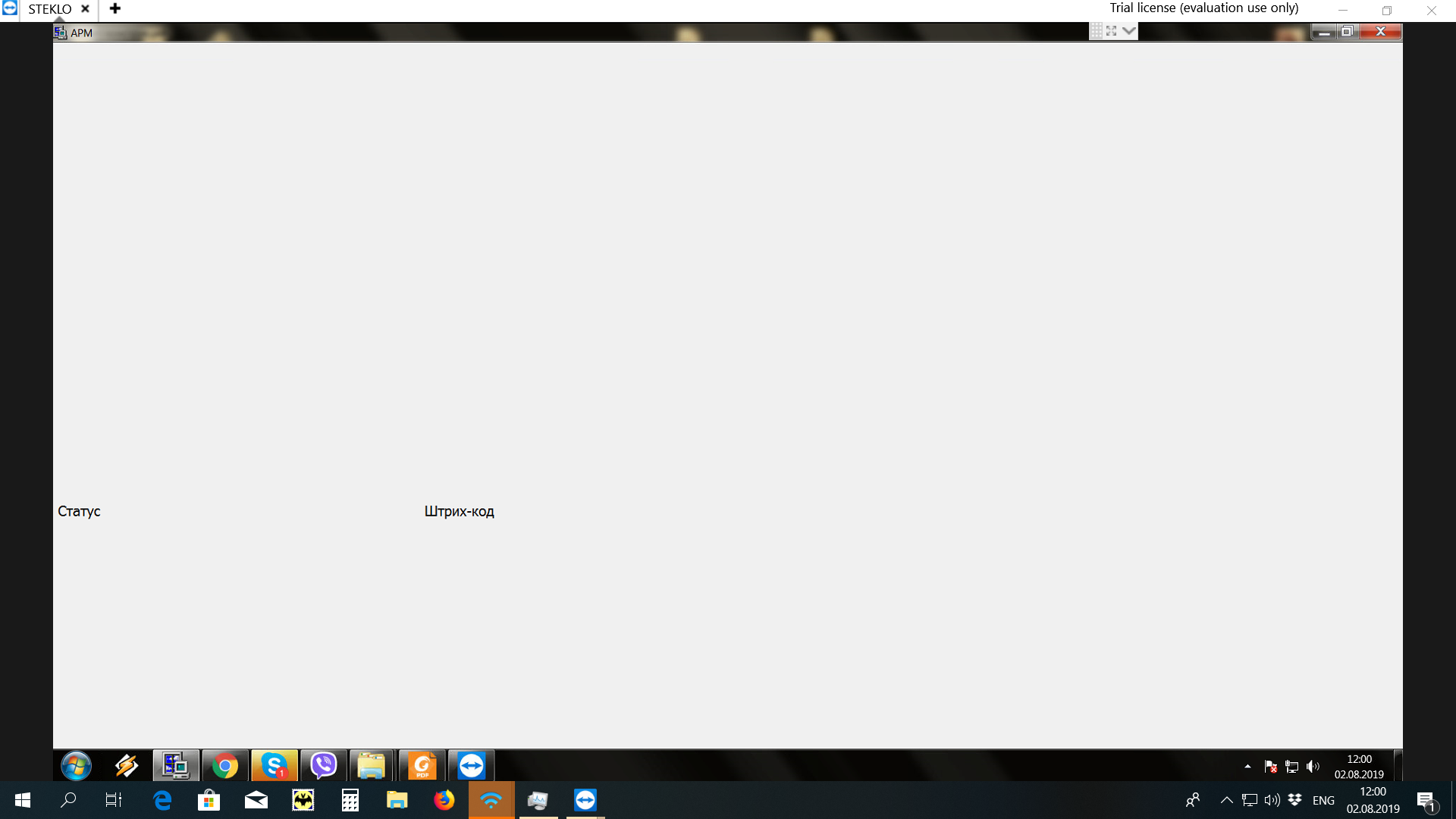
Task: Close the STEKLO session tab
Action: tap(85, 9)
